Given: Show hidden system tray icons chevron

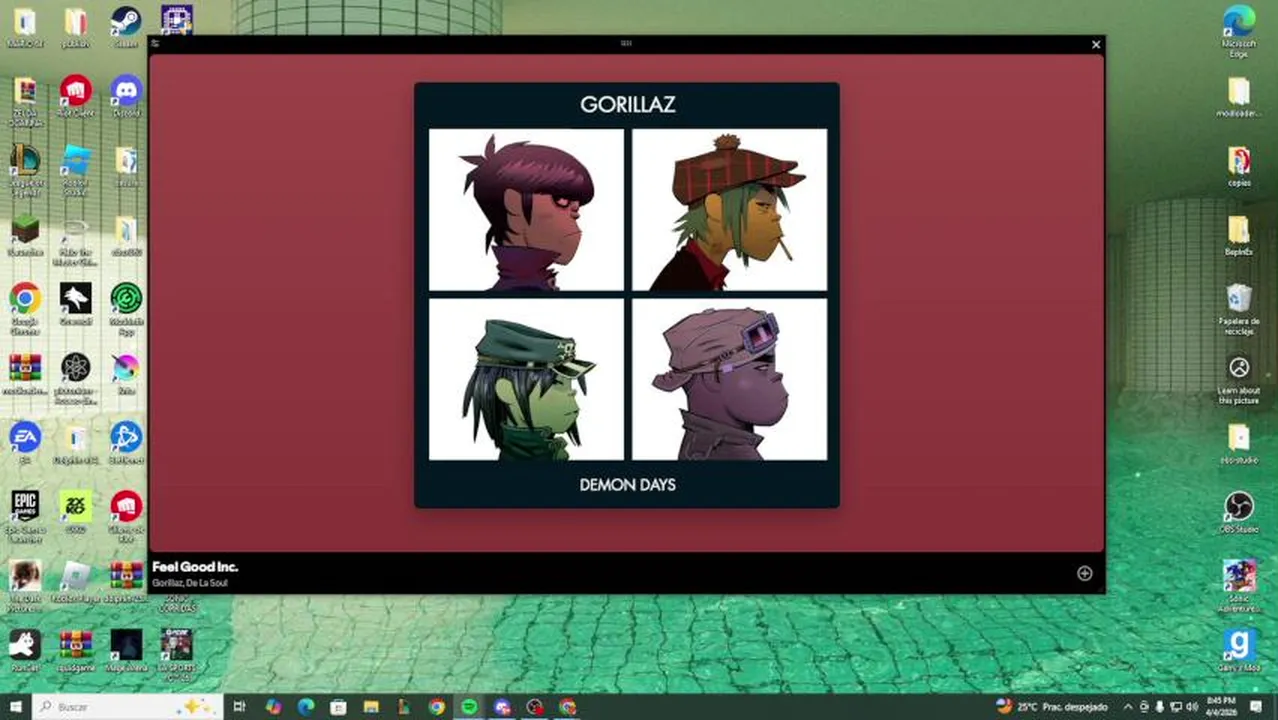Looking at the screenshot, I should pyautogui.click(x=1129, y=706).
